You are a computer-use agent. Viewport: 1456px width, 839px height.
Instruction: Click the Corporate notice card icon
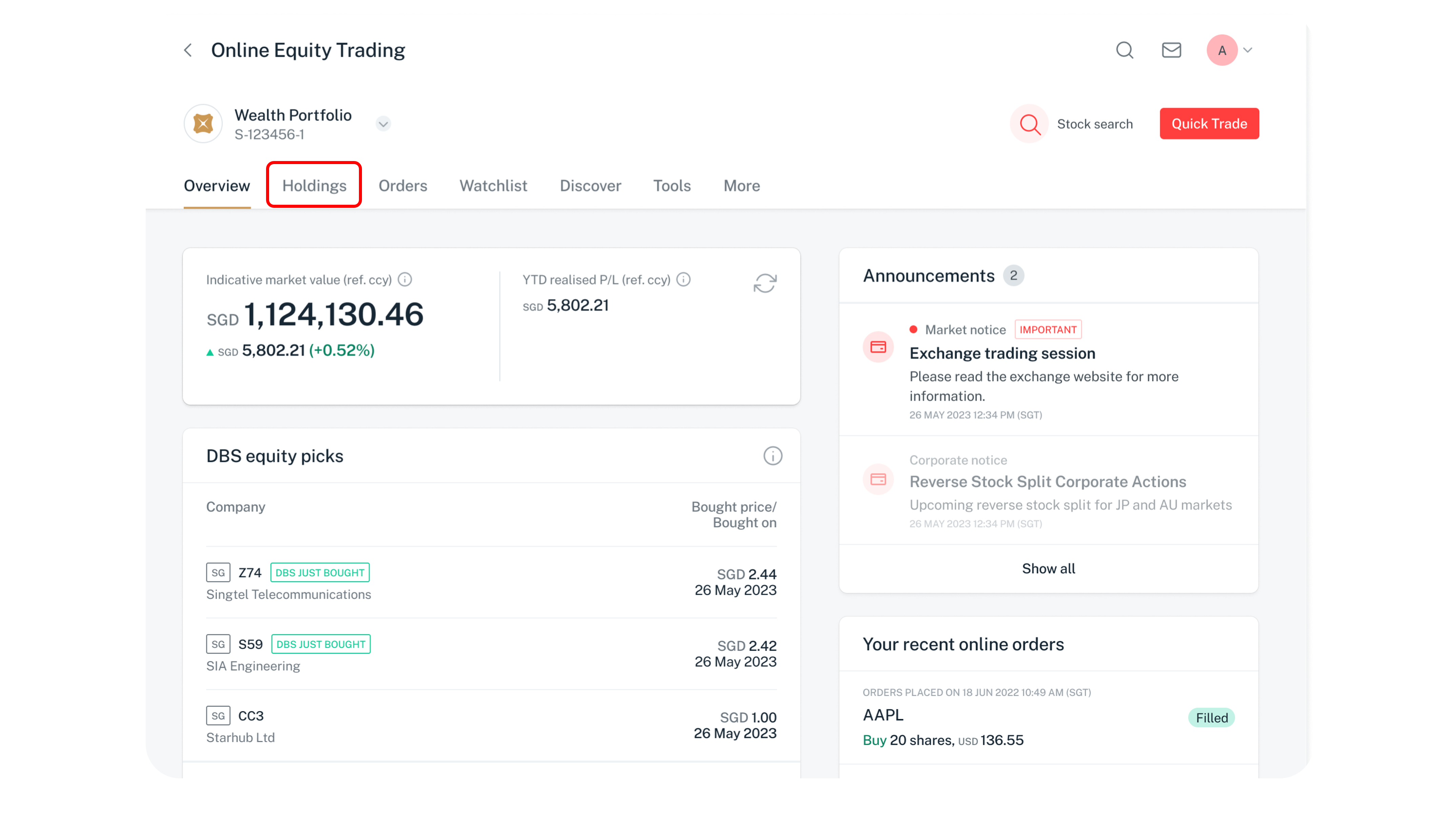pos(878,479)
